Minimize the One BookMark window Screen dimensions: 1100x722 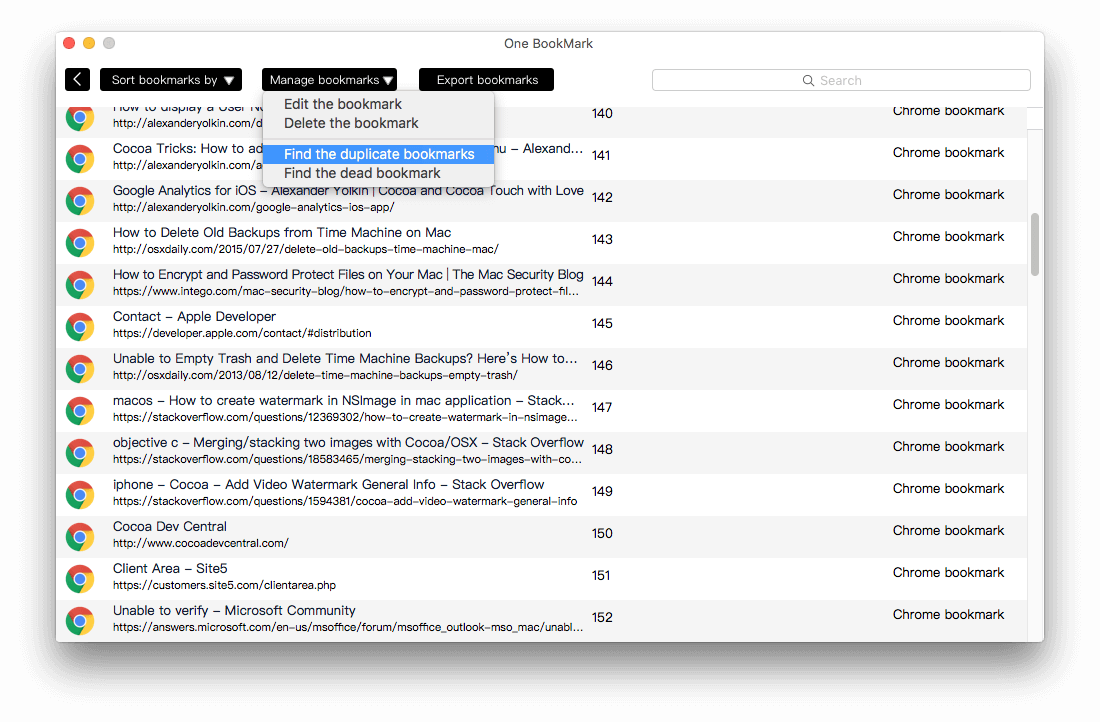pos(89,43)
